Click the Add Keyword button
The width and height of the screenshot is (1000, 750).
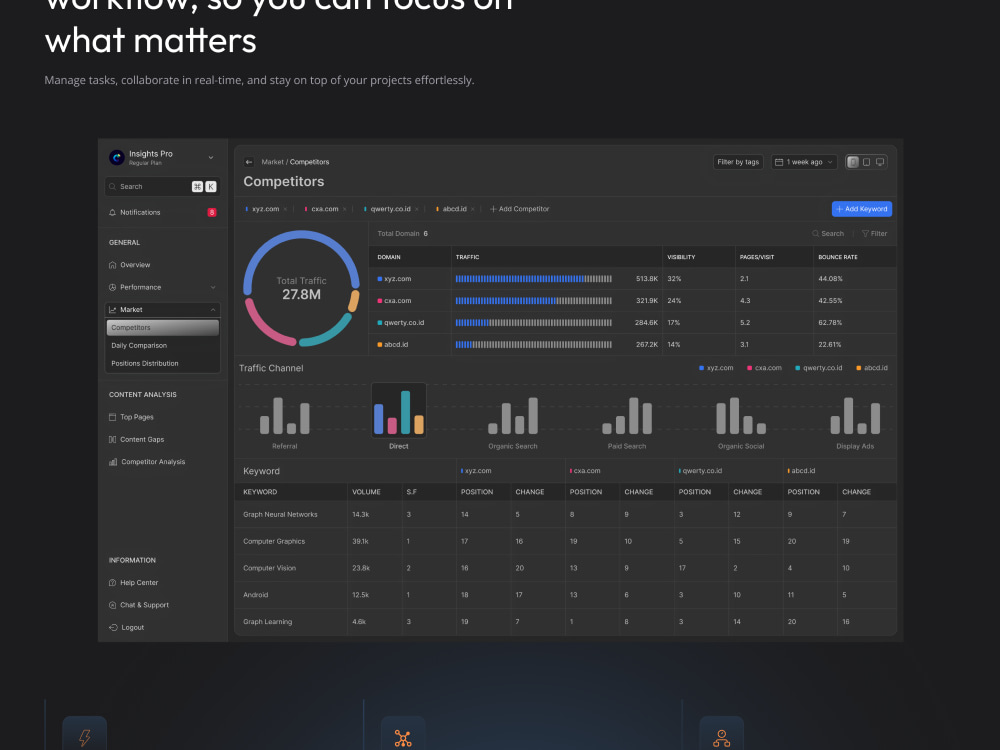pos(862,209)
